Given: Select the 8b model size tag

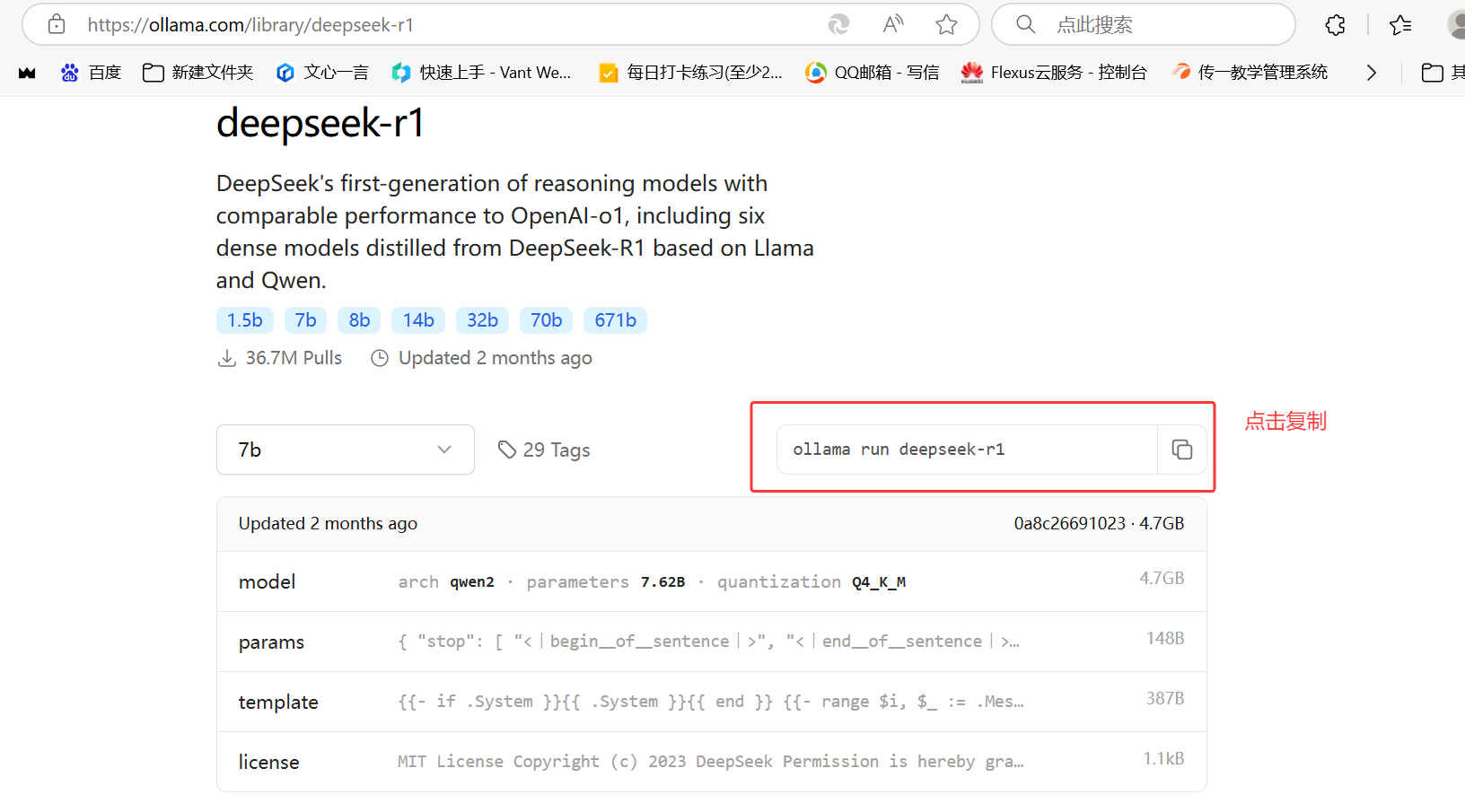Looking at the screenshot, I should 359,320.
